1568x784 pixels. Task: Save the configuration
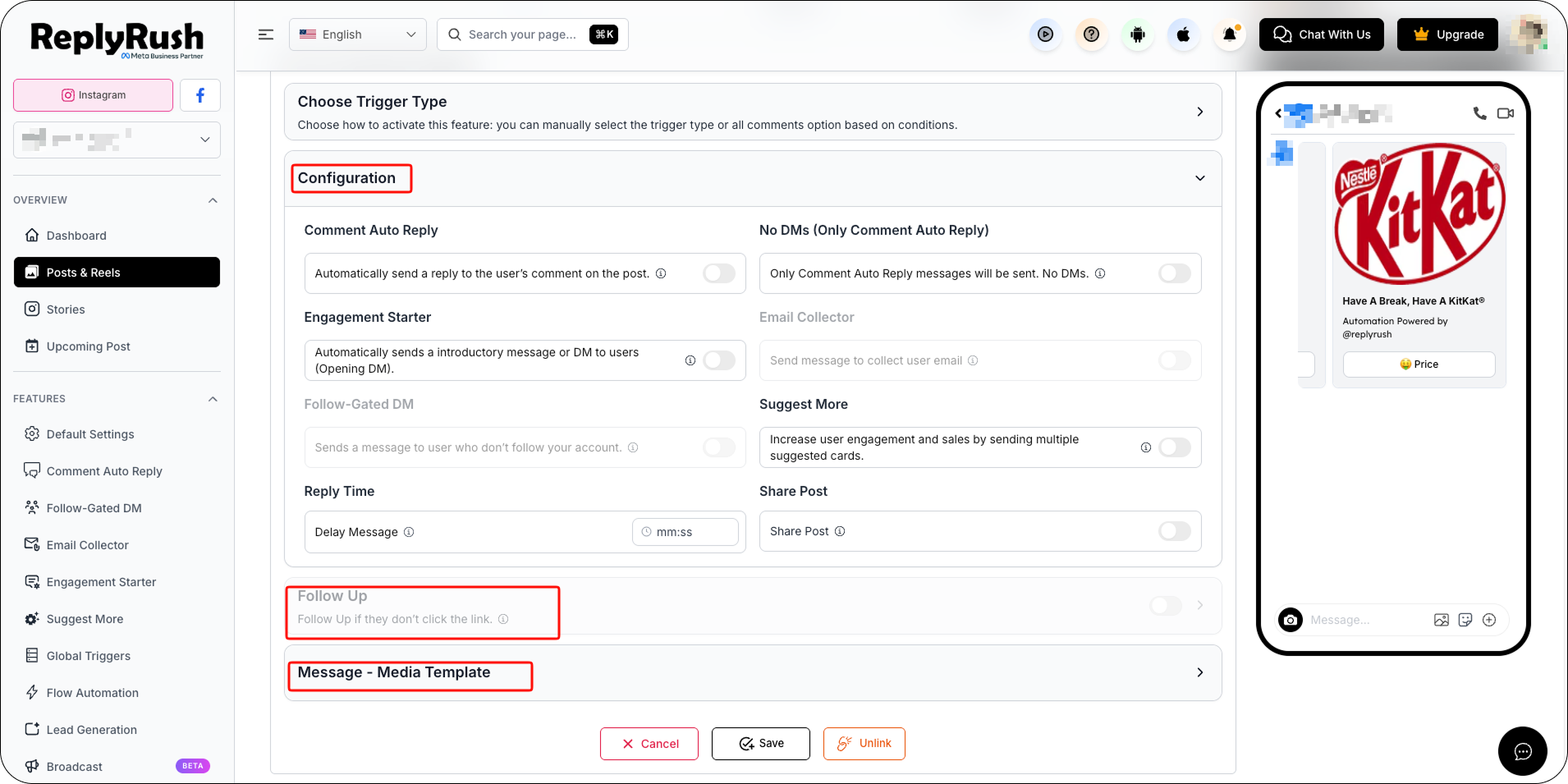(x=761, y=744)
